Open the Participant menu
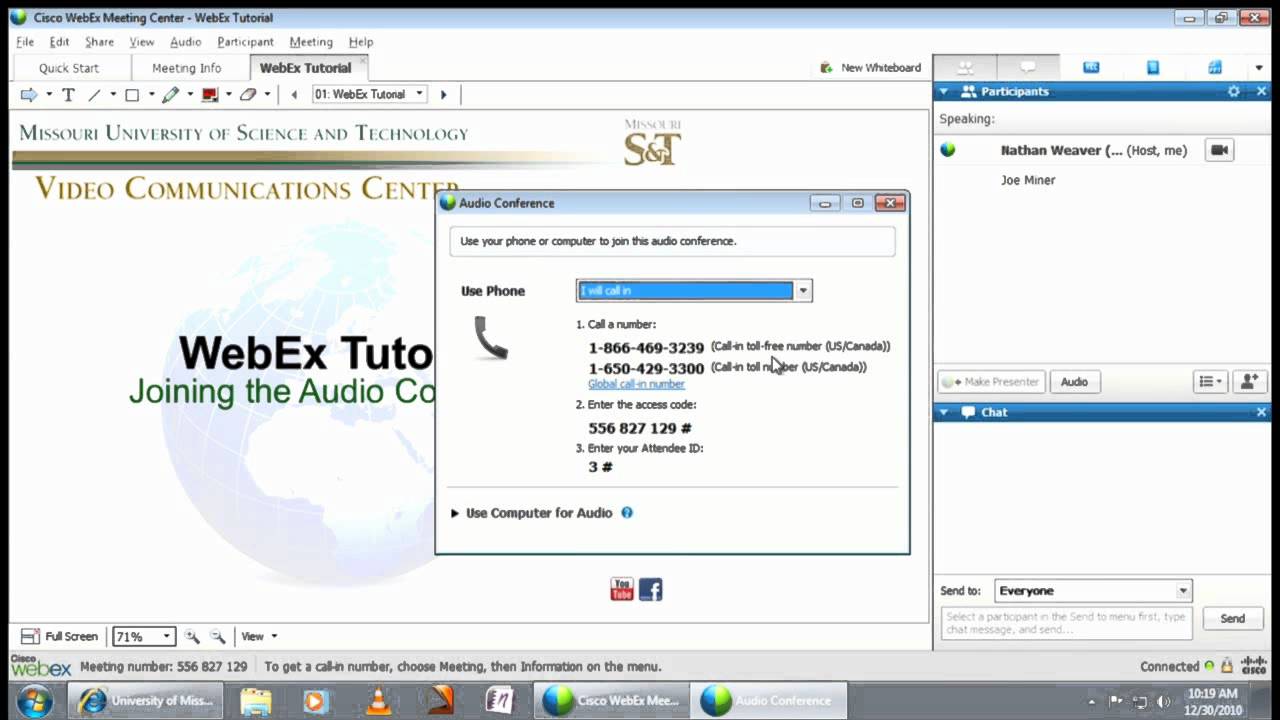Viewport: 1280px width, 720px height. tap(245, 42)
